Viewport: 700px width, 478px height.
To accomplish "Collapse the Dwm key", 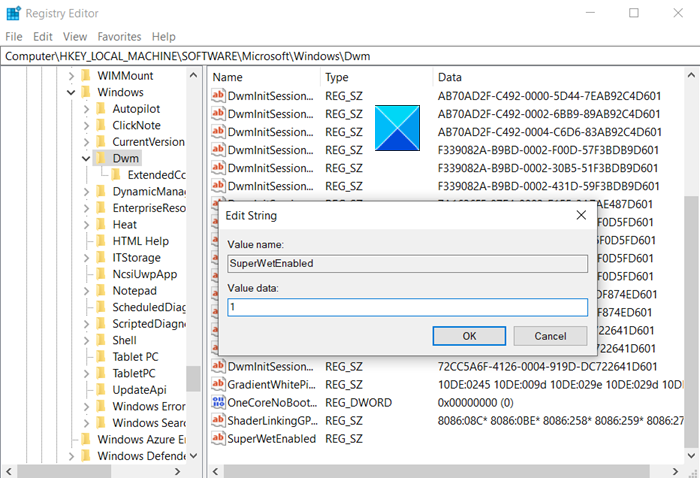I will click(86, 158).
